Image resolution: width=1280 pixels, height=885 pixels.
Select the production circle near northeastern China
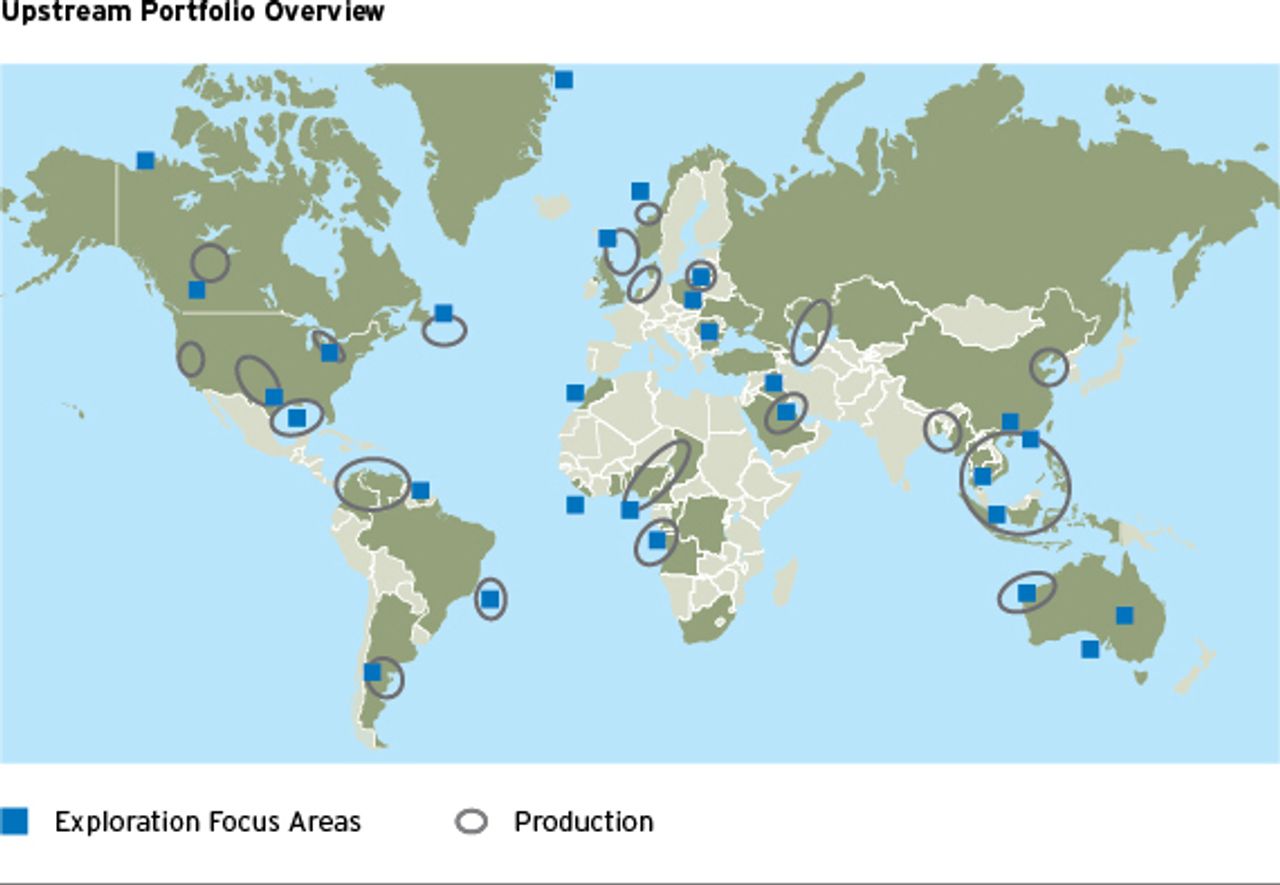[x=1049, y=367]
